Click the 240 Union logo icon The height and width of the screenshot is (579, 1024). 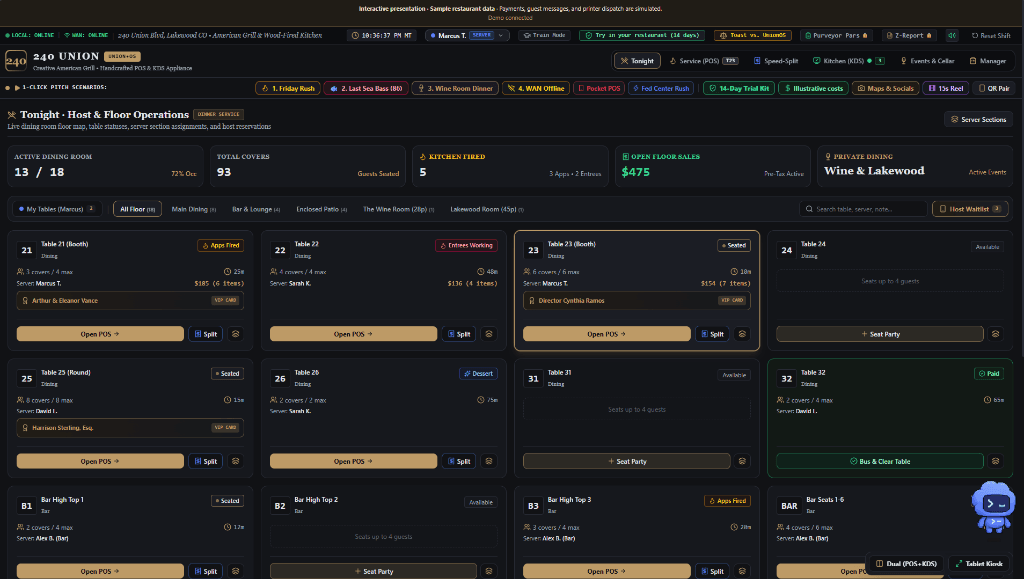16,61
